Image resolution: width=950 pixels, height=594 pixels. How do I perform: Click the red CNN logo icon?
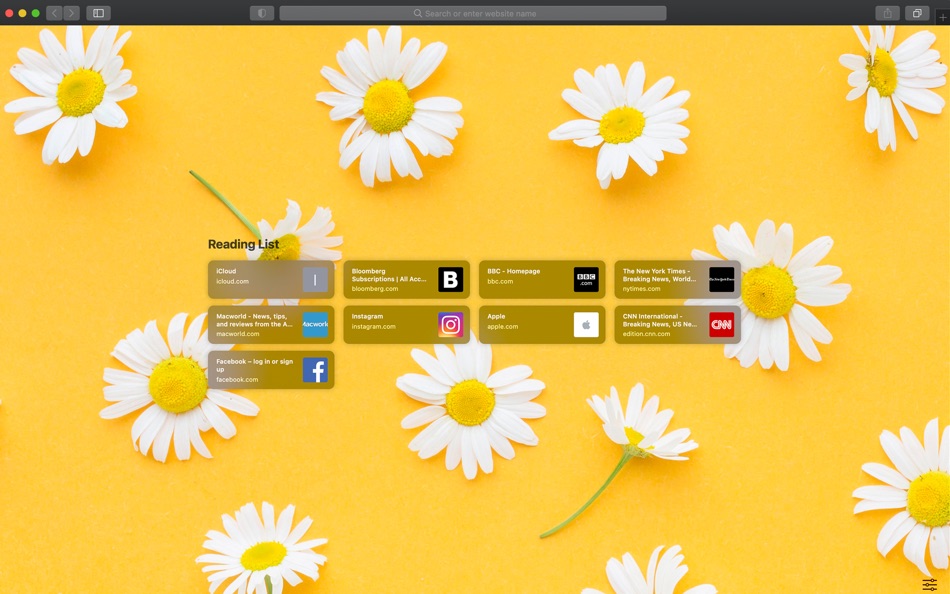(x=722, y=324)
